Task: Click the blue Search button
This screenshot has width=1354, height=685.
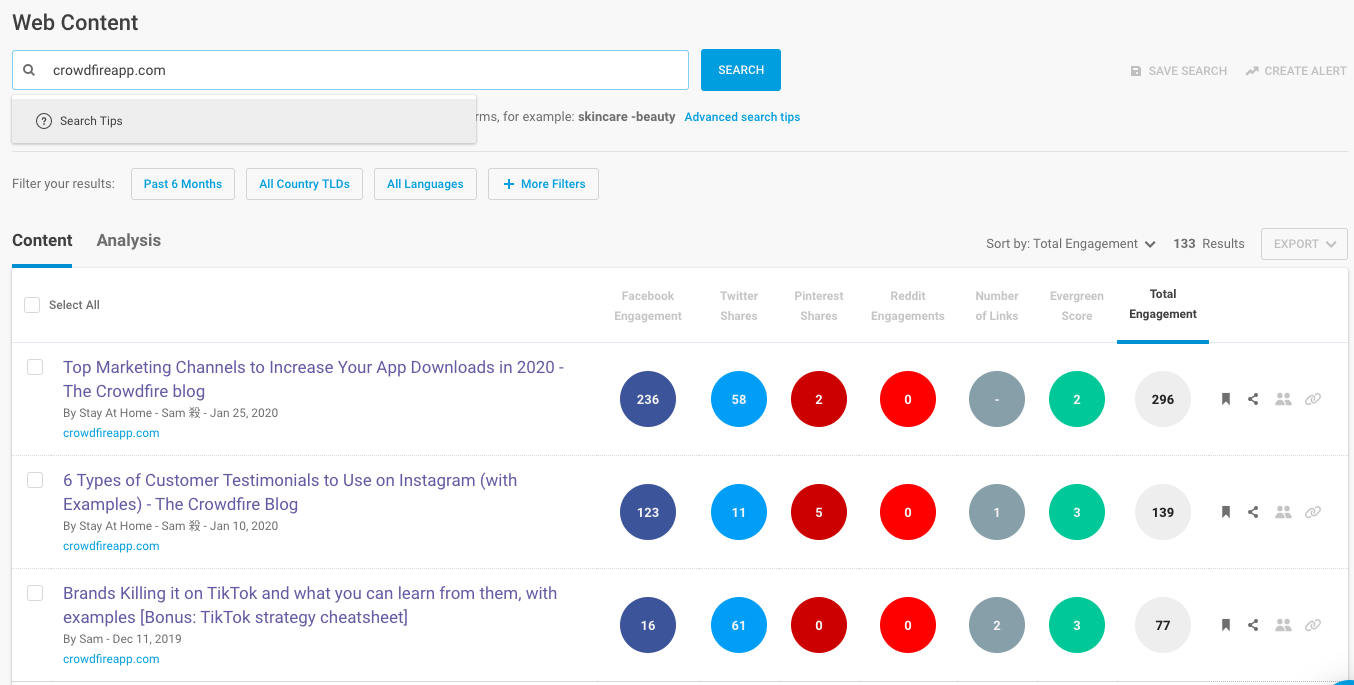Action: pyautogui.click(x=741, y=70)
